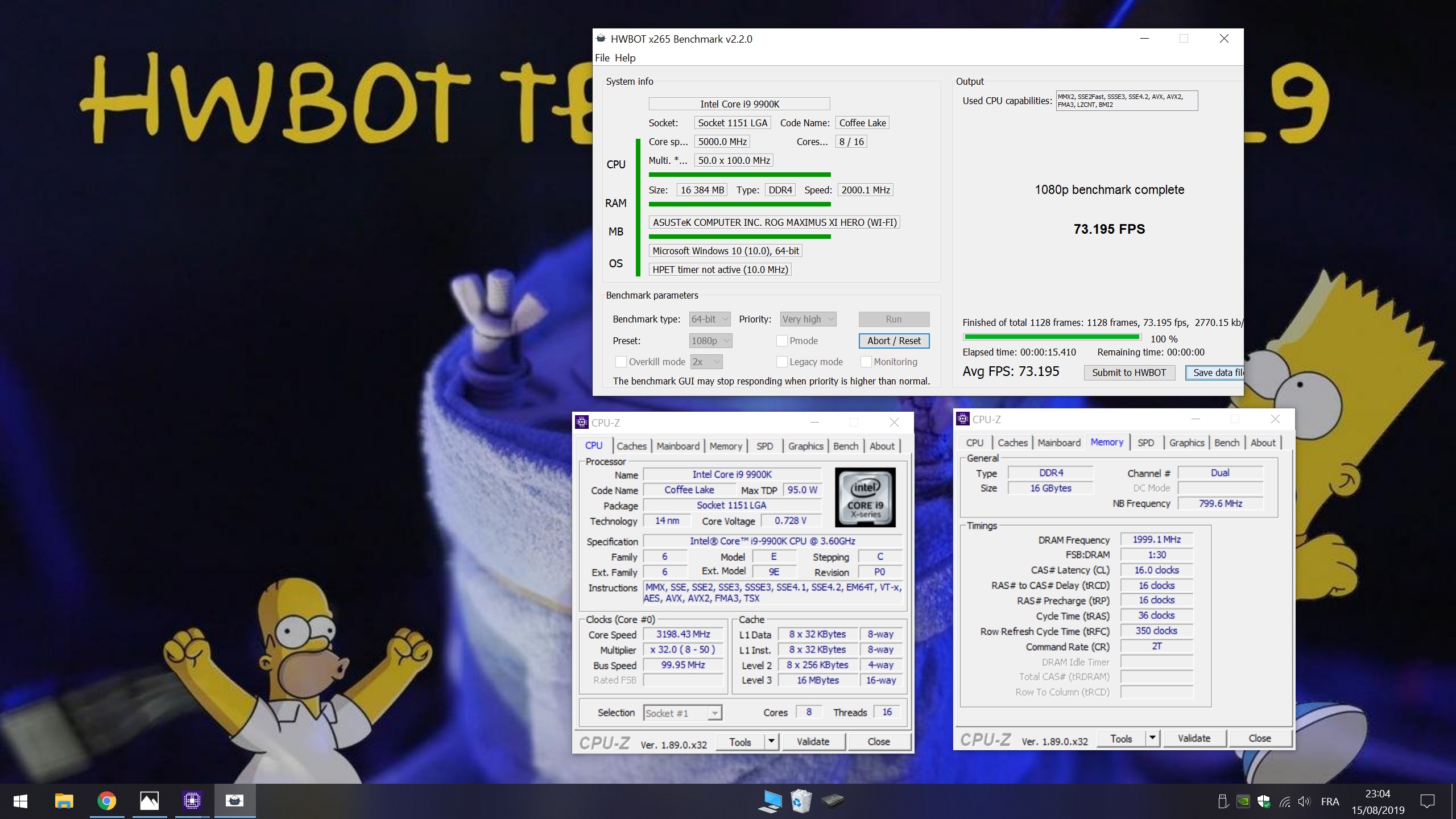Open Socket #1 selection dropdown
The image size is (1456, 819).
pos(682,713)
